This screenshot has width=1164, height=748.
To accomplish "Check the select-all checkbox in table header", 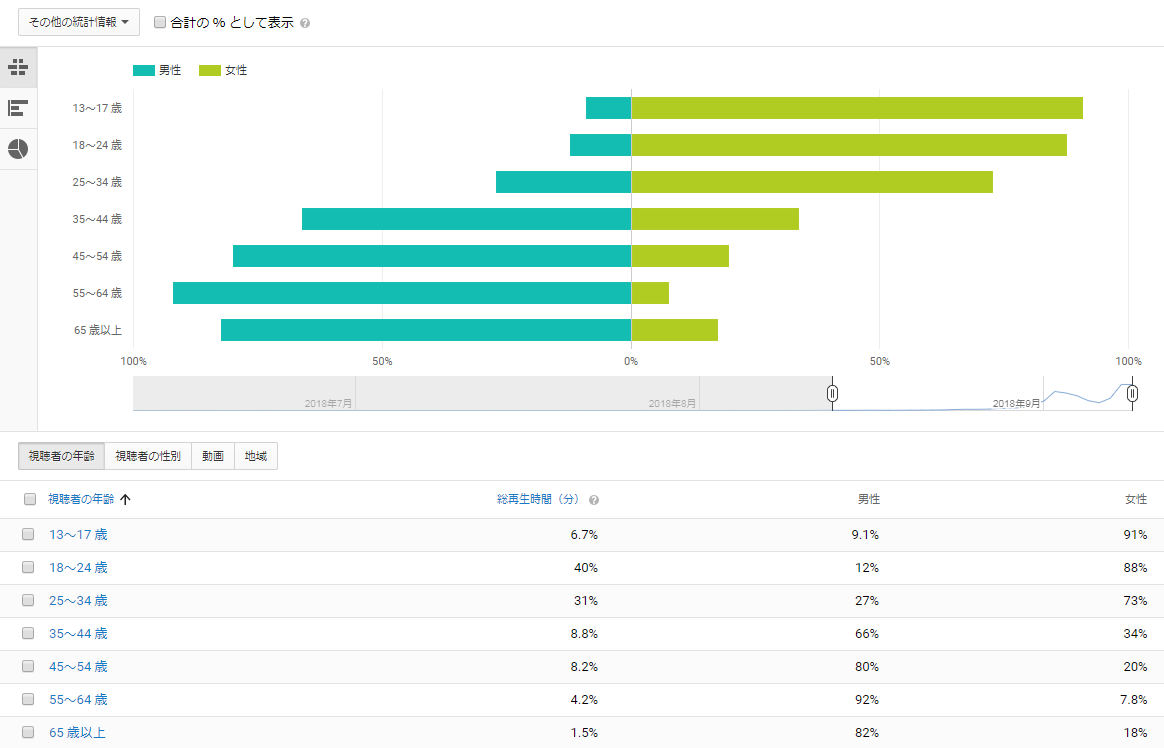I will (x=30, y=499).
